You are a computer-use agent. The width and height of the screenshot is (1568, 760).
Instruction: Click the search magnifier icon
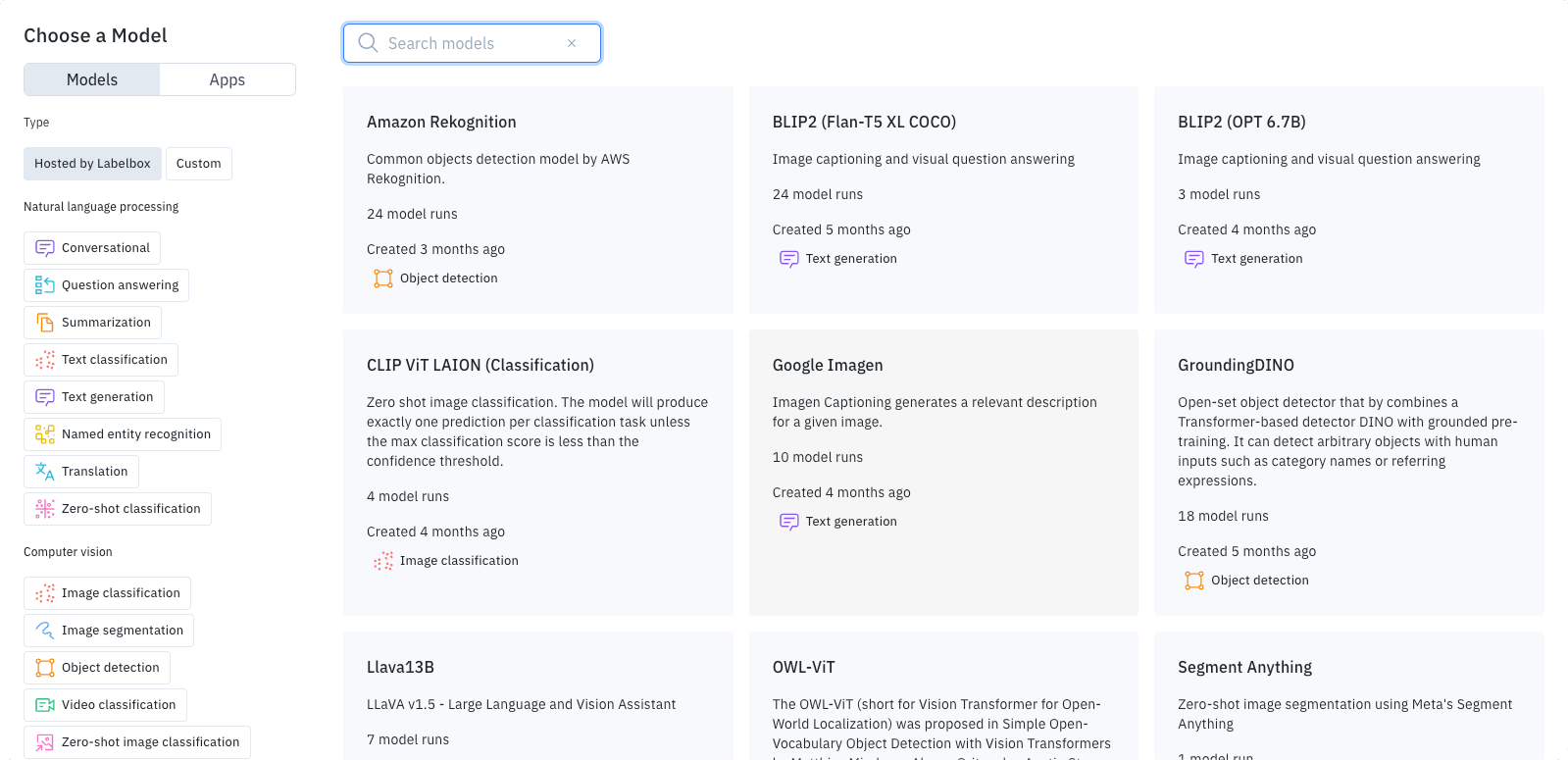click(368, 43)
